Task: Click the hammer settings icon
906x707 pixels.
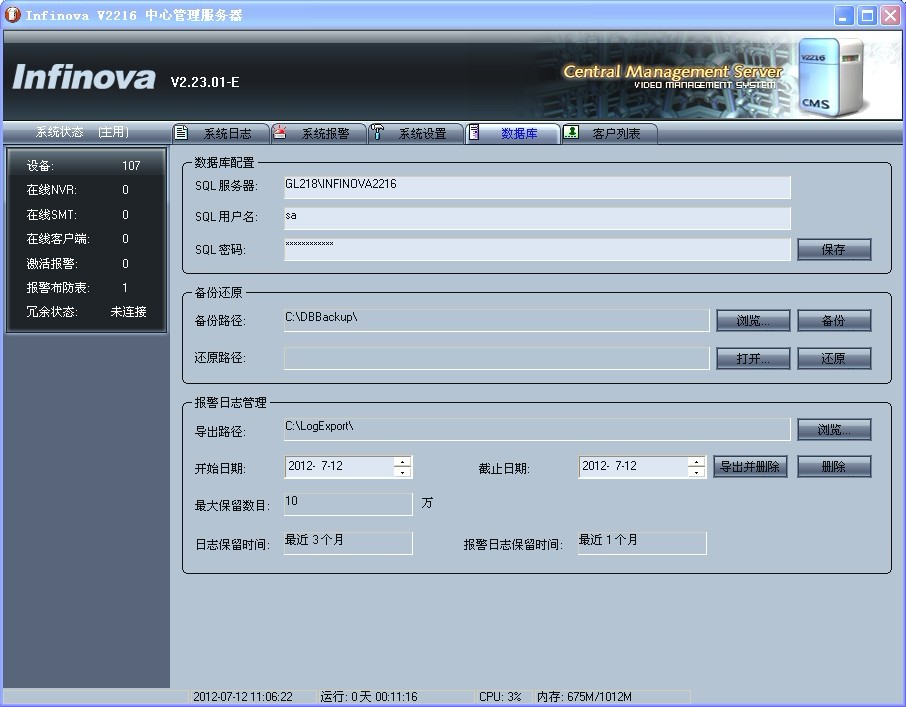Action: 377,132
